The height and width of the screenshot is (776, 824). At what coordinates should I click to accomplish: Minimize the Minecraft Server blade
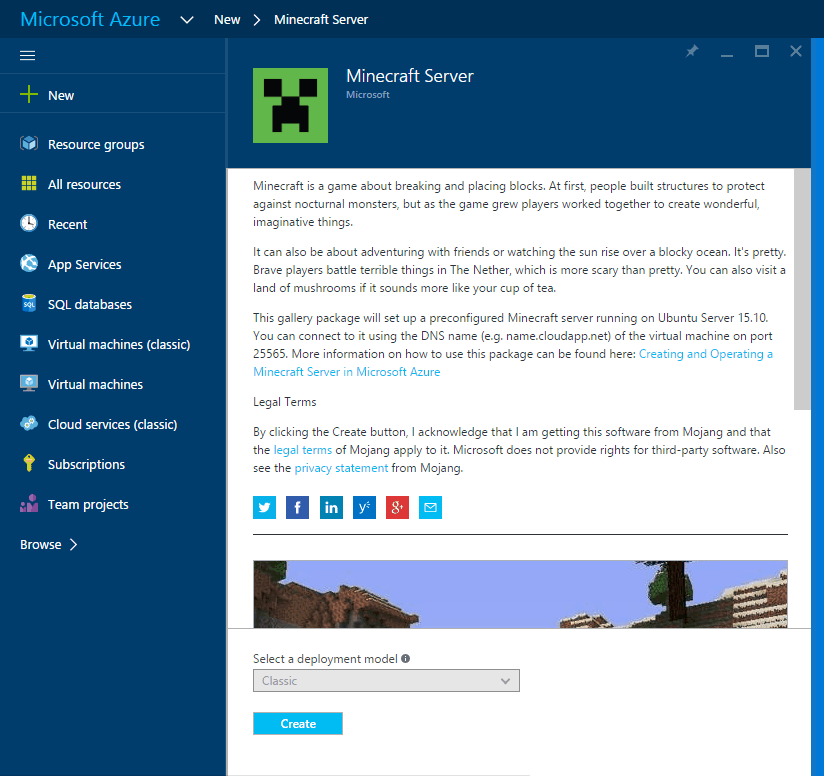727,55
